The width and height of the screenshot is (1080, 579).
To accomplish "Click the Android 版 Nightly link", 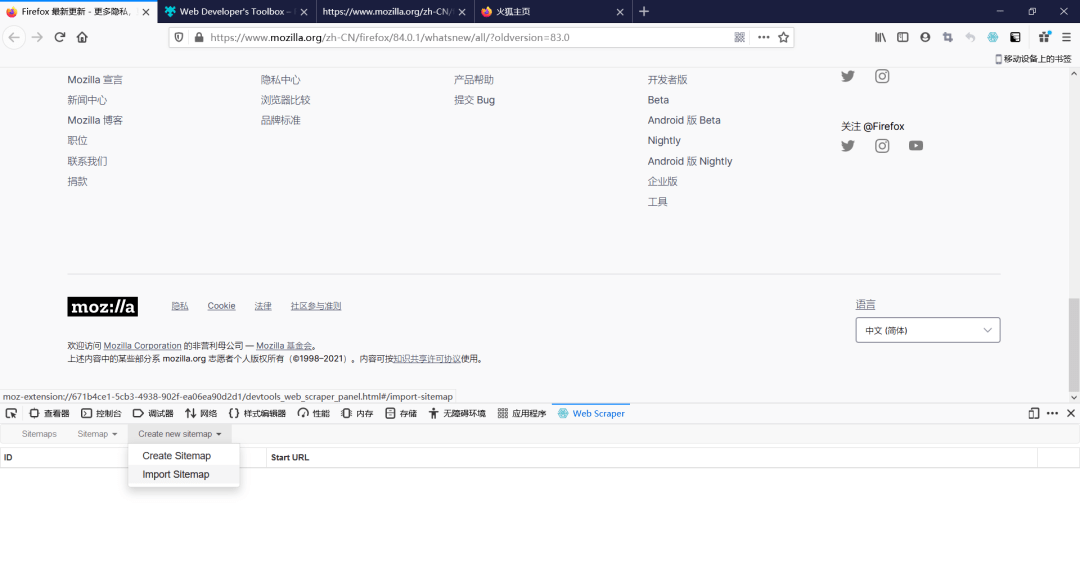I will coord(689,161).
